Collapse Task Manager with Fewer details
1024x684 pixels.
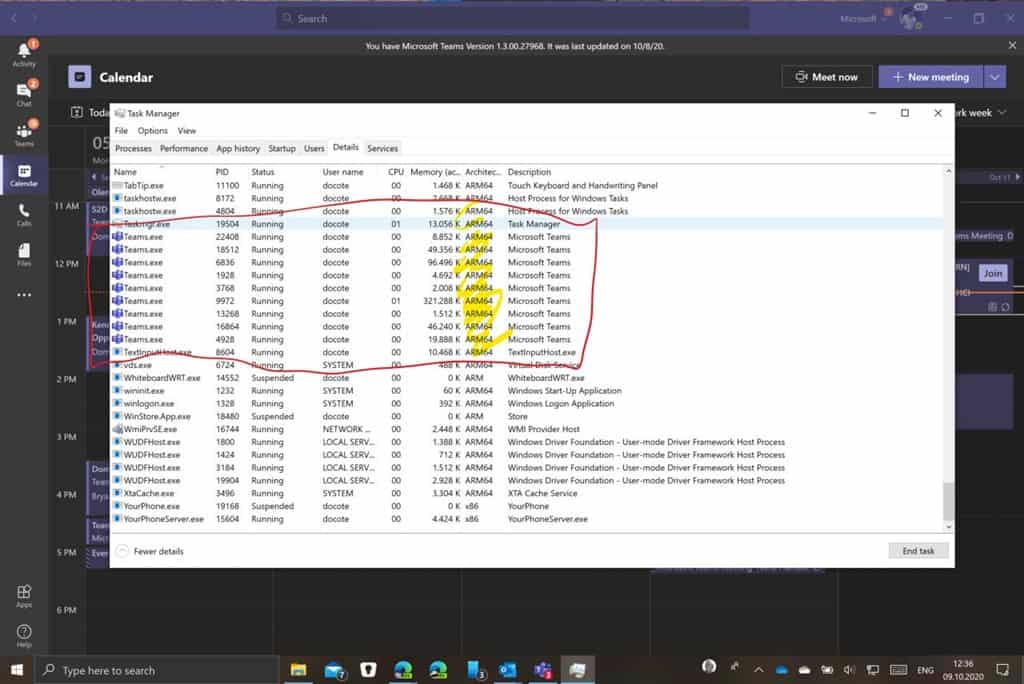tap(150, 551)
